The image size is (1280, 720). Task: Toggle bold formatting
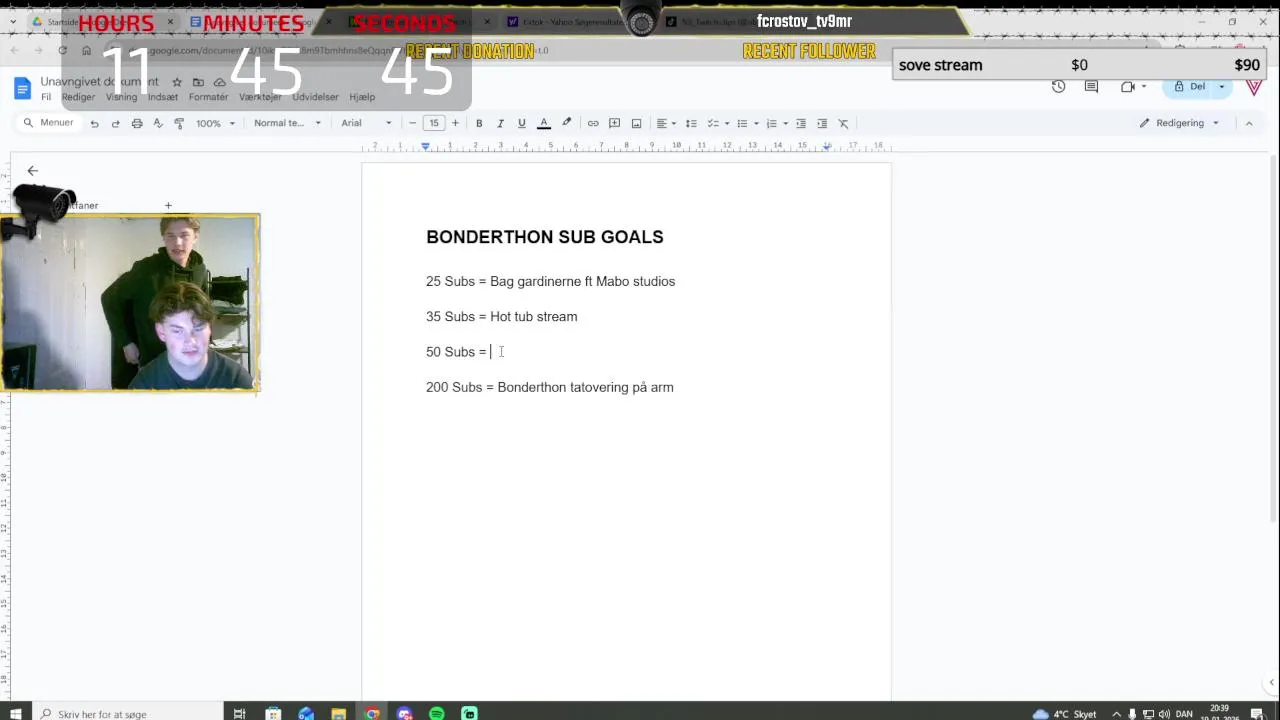[x=479, y=123]
